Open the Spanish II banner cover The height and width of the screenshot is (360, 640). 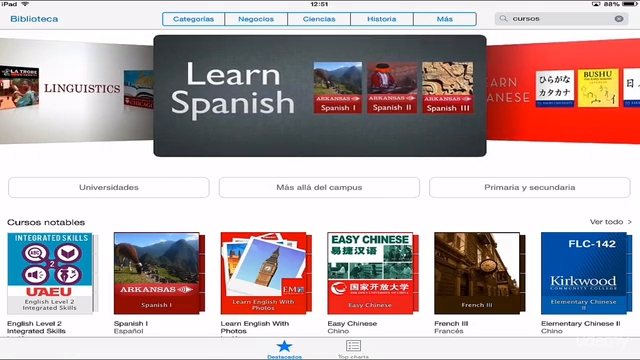[392, 87]
